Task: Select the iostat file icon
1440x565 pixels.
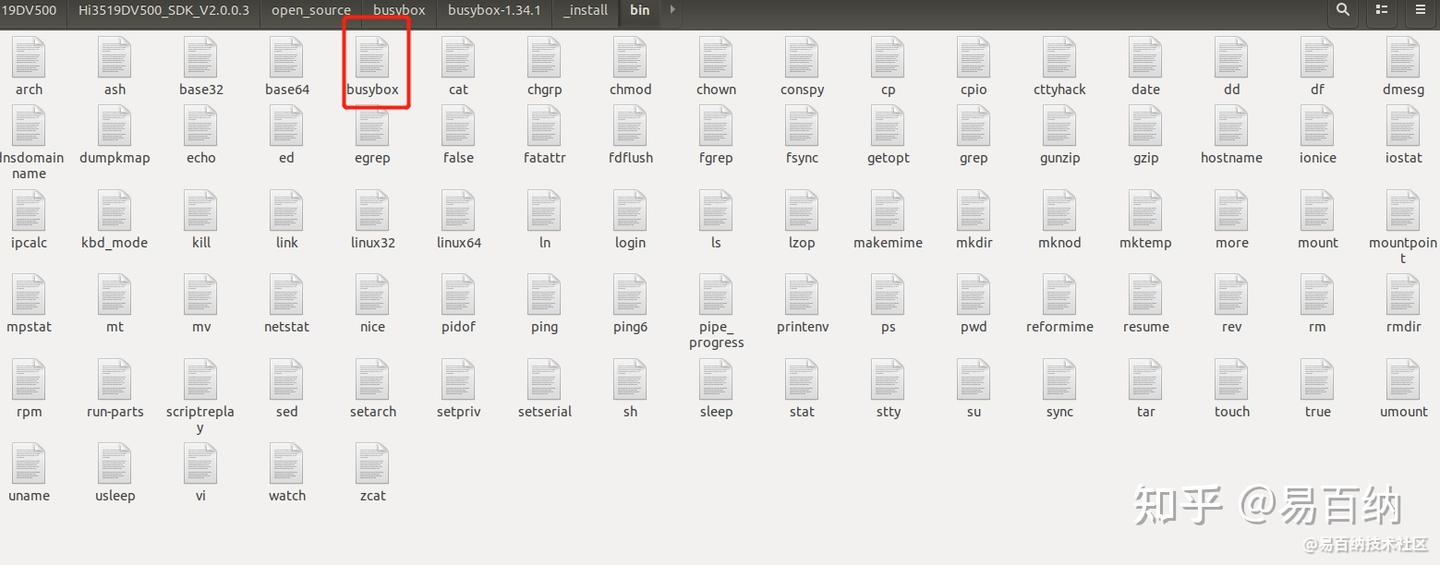Action: coord(1404,126)
